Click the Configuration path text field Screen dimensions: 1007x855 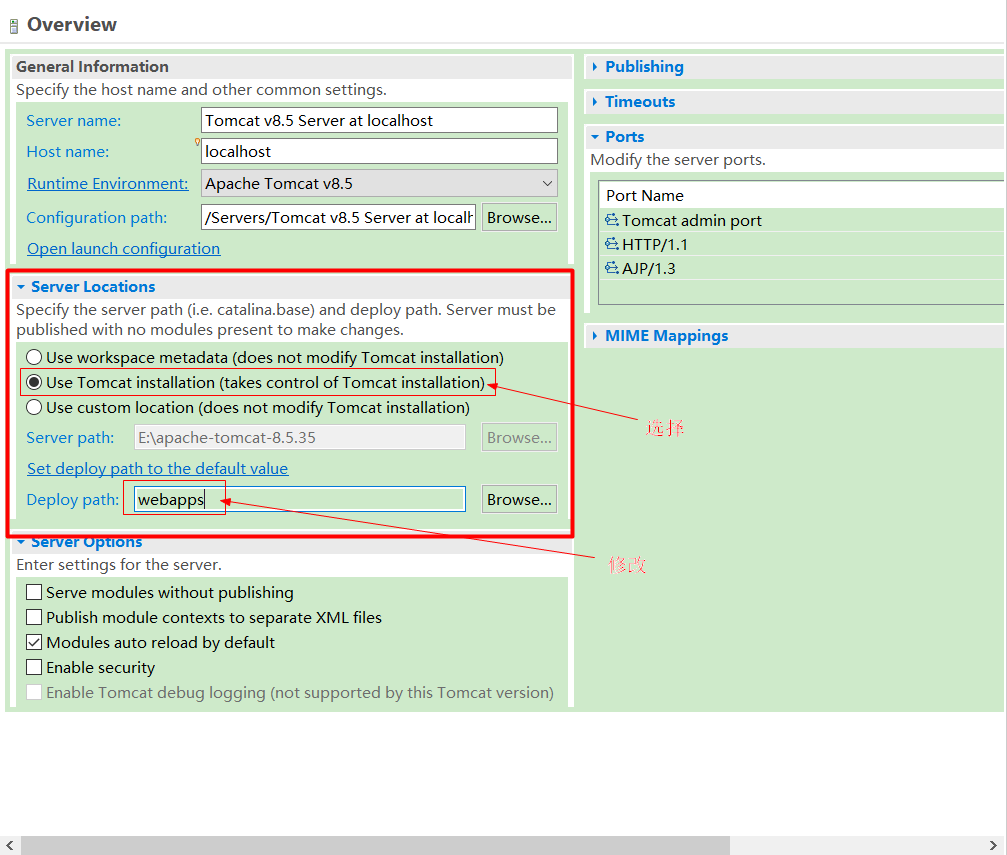pos(338,217)
